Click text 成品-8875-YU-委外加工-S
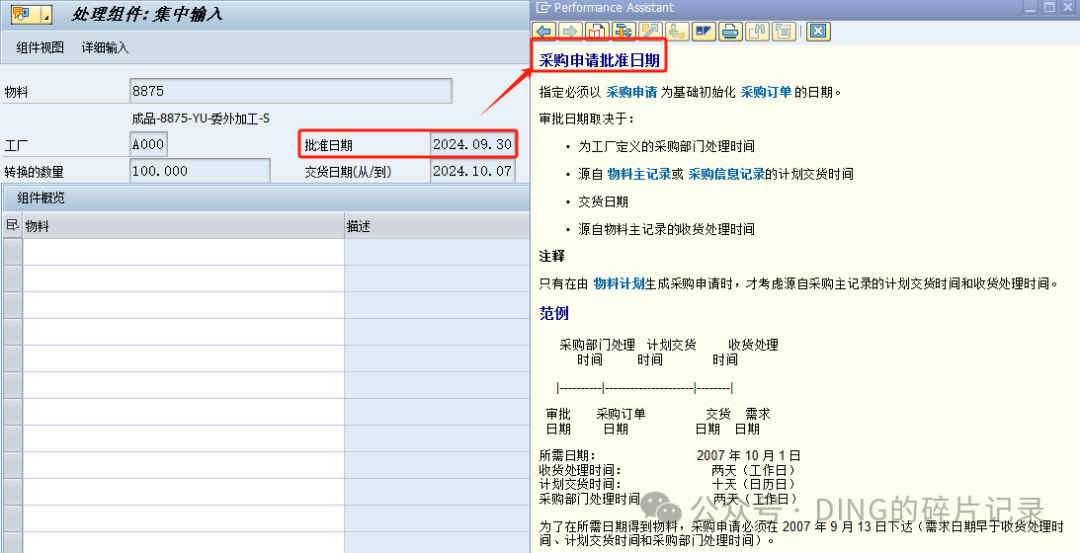The image size is (1080, 553). [x=200, y=118]
